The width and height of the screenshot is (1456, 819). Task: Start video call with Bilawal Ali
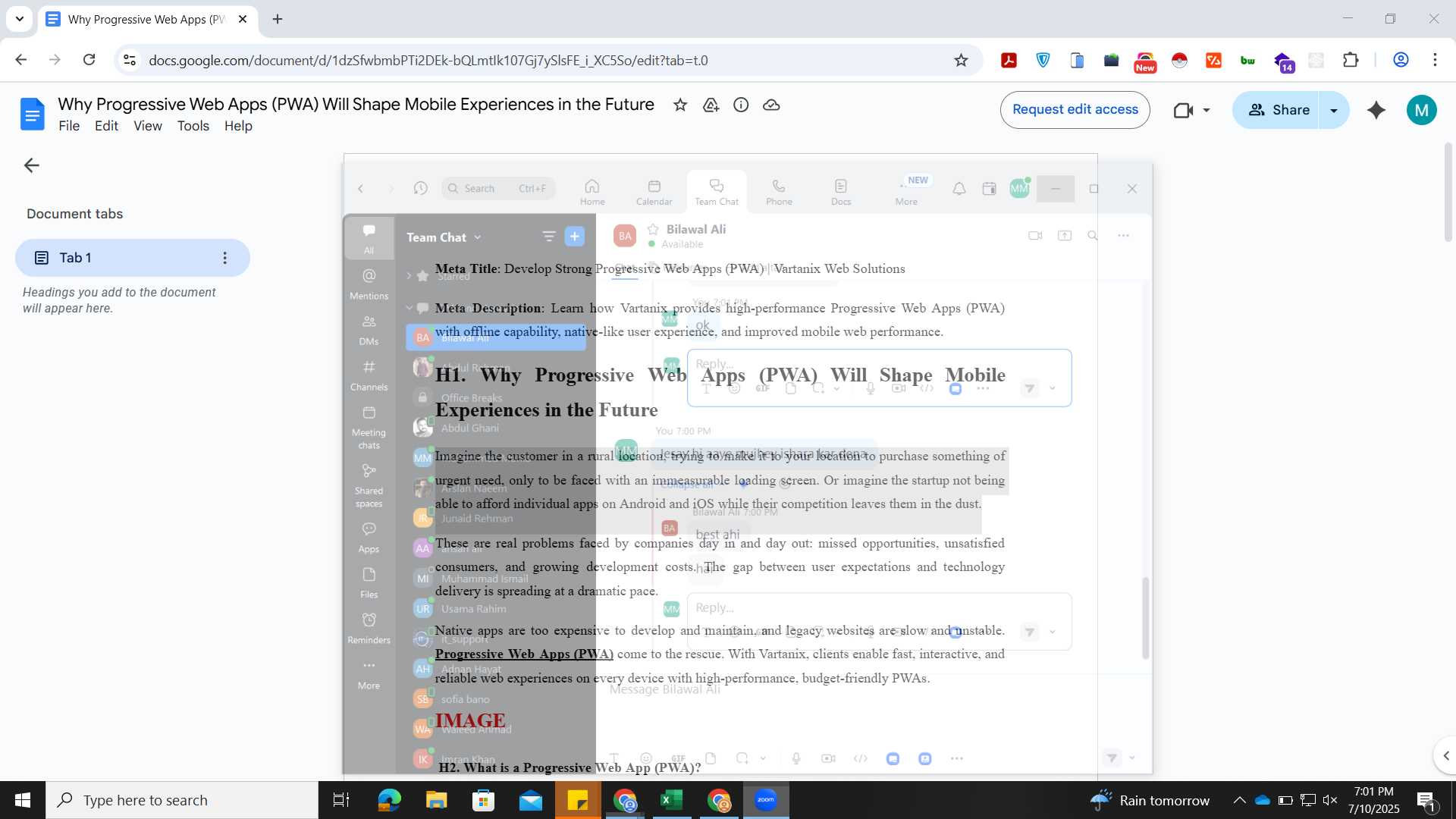point(1035,236)
